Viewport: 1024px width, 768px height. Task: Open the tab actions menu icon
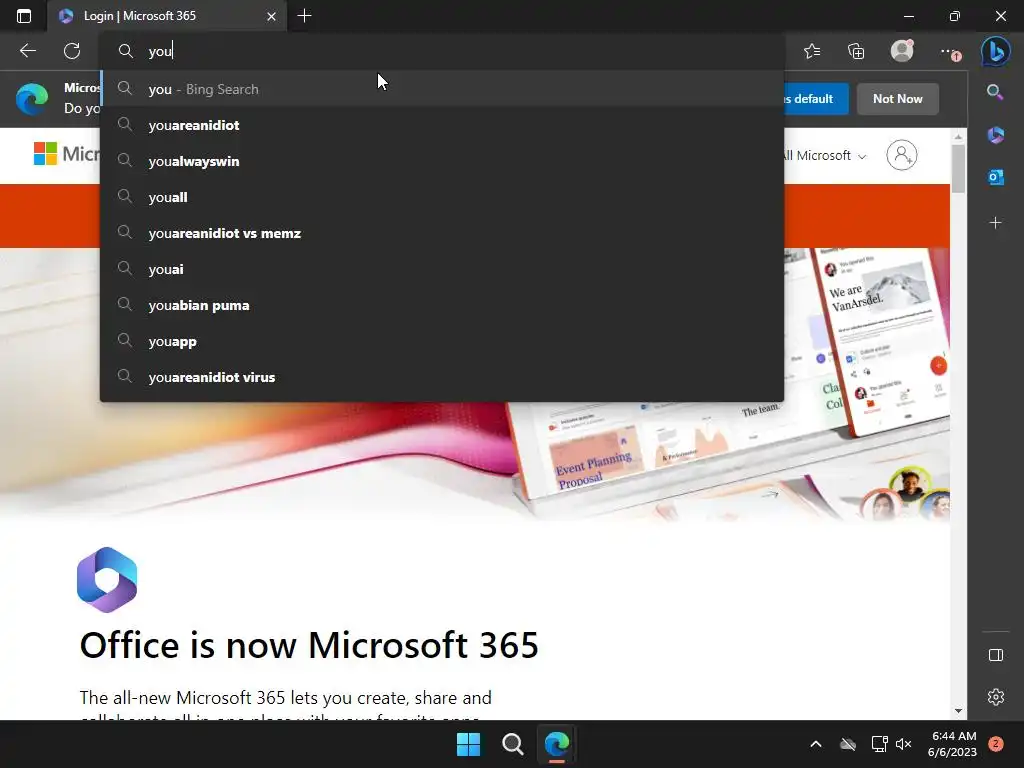point(24,16)
